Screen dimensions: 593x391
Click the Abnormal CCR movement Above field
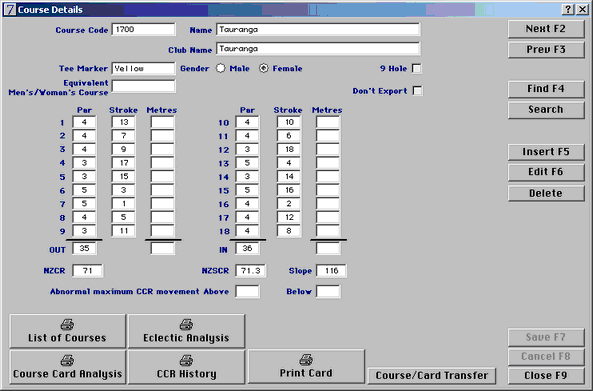coord(247,292)
